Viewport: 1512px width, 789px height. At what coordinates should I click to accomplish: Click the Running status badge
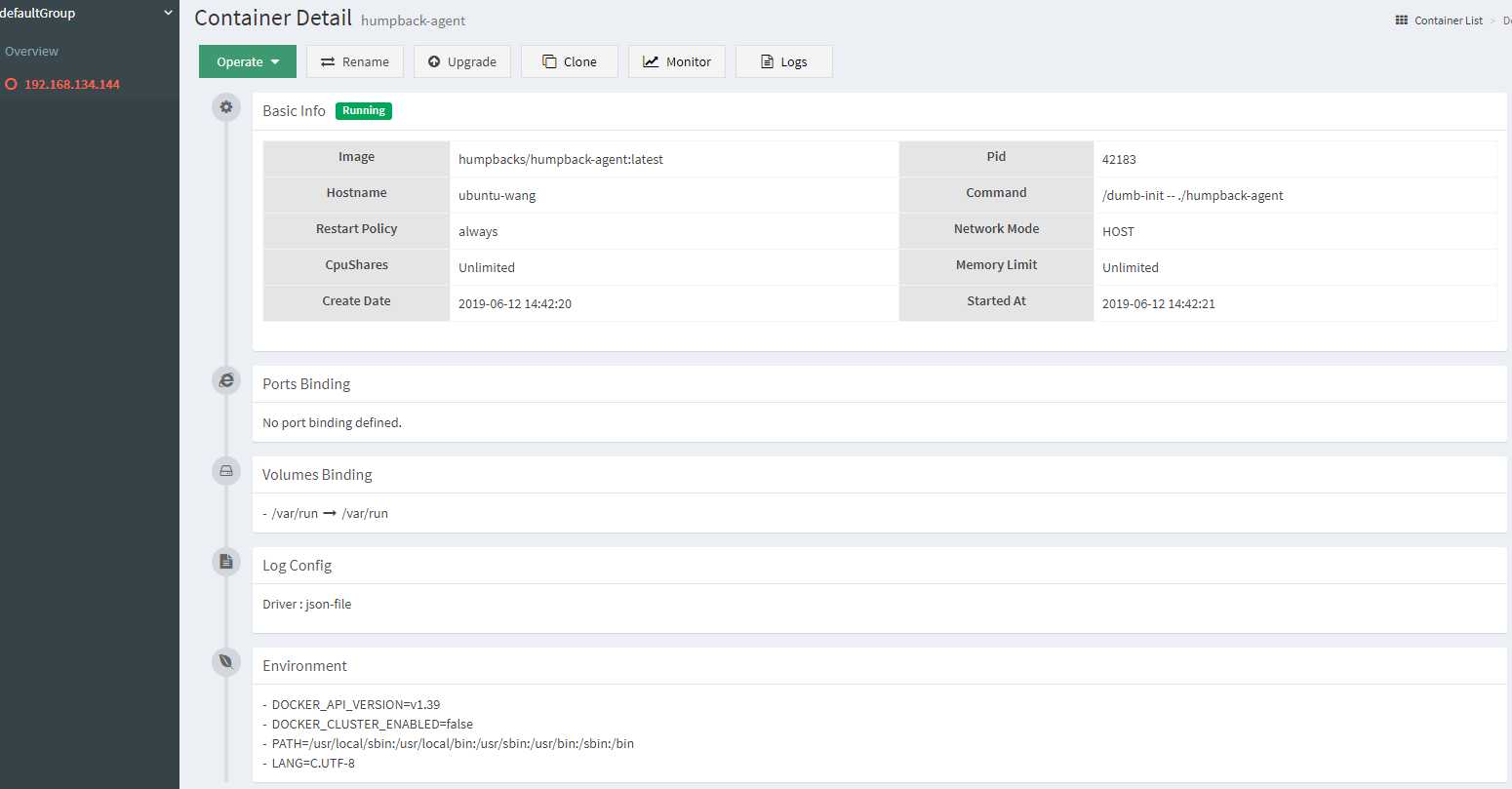[364, 111]
